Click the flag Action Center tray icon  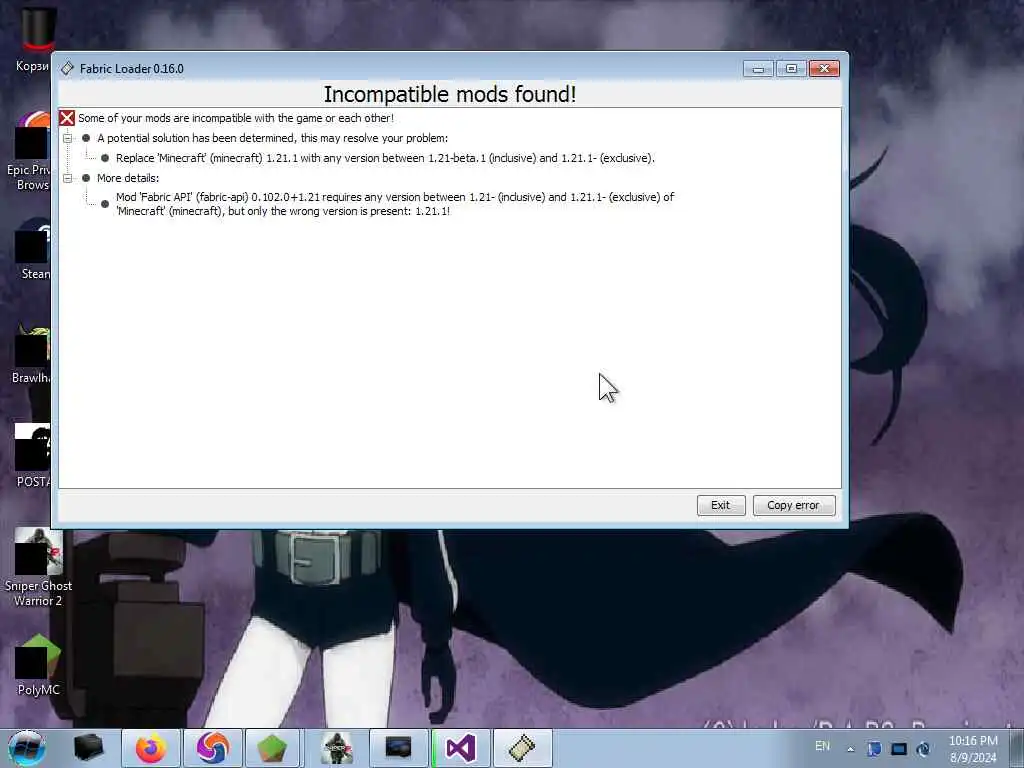874,749
